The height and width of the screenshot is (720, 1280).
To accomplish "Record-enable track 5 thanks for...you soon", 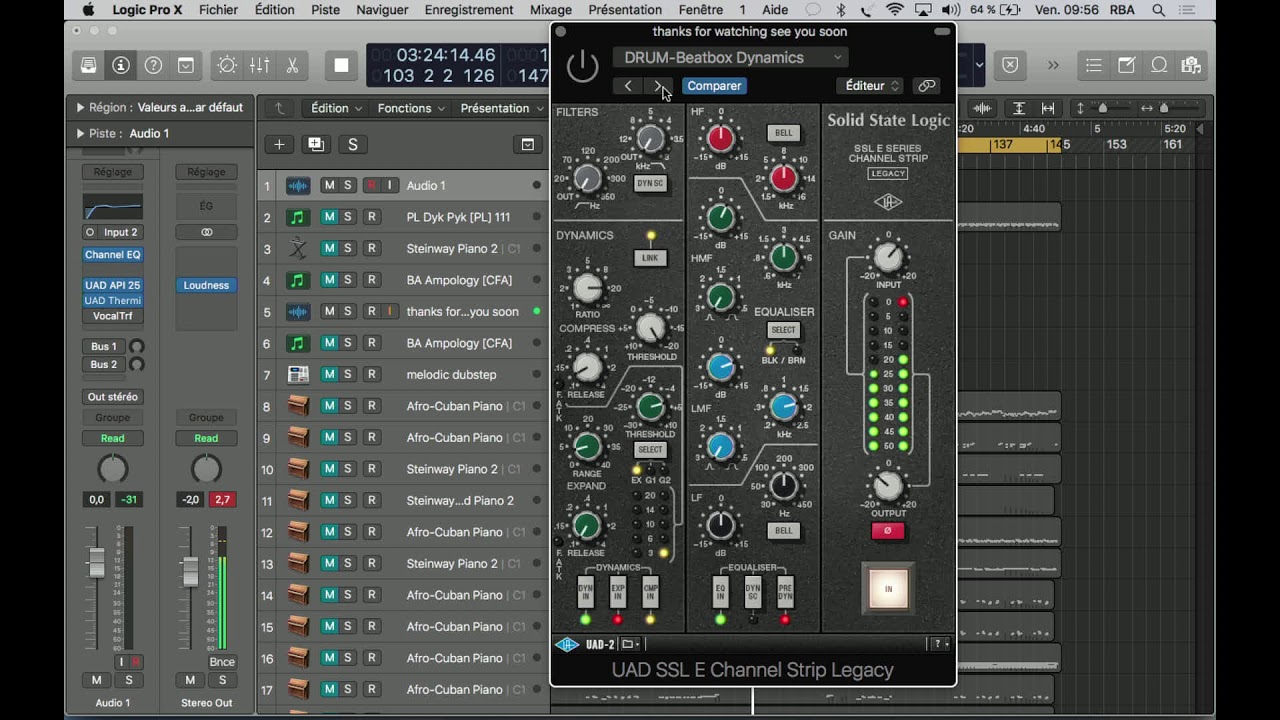I will [x=371, y=312].
